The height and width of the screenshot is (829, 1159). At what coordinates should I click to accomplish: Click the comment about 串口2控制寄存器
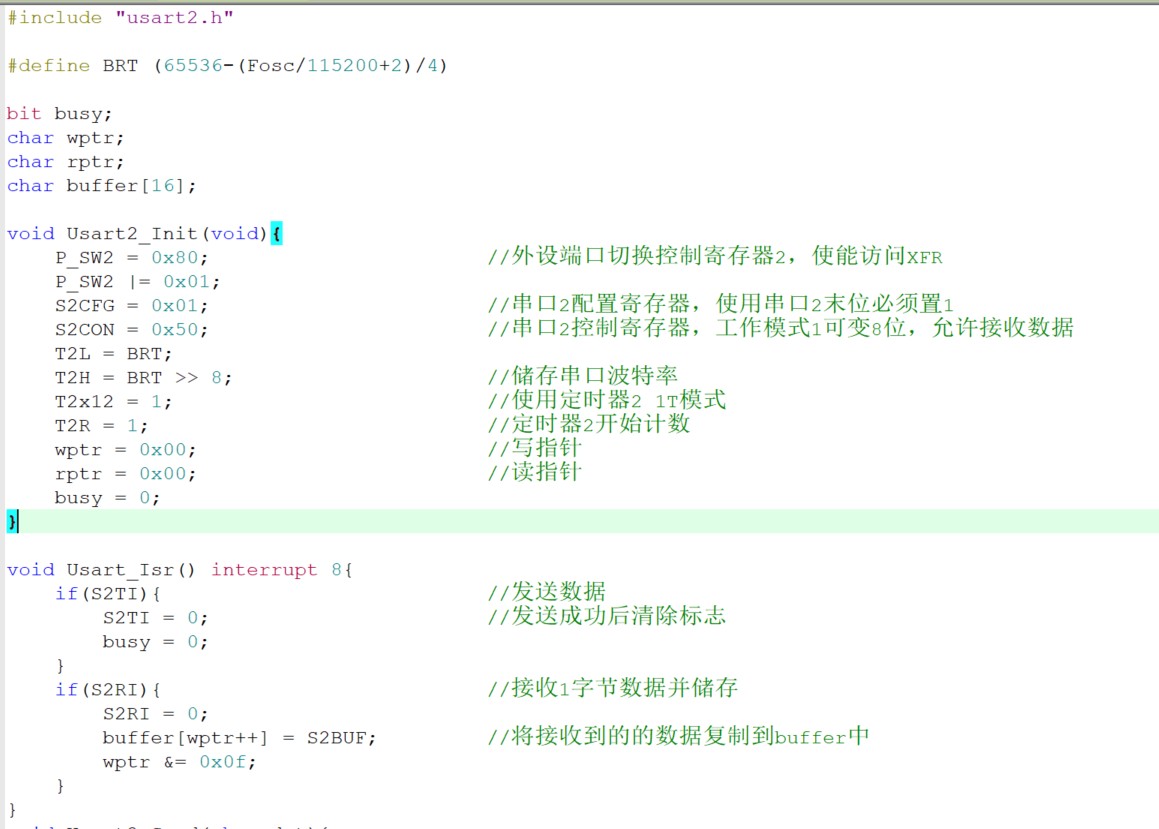point(781,327)
